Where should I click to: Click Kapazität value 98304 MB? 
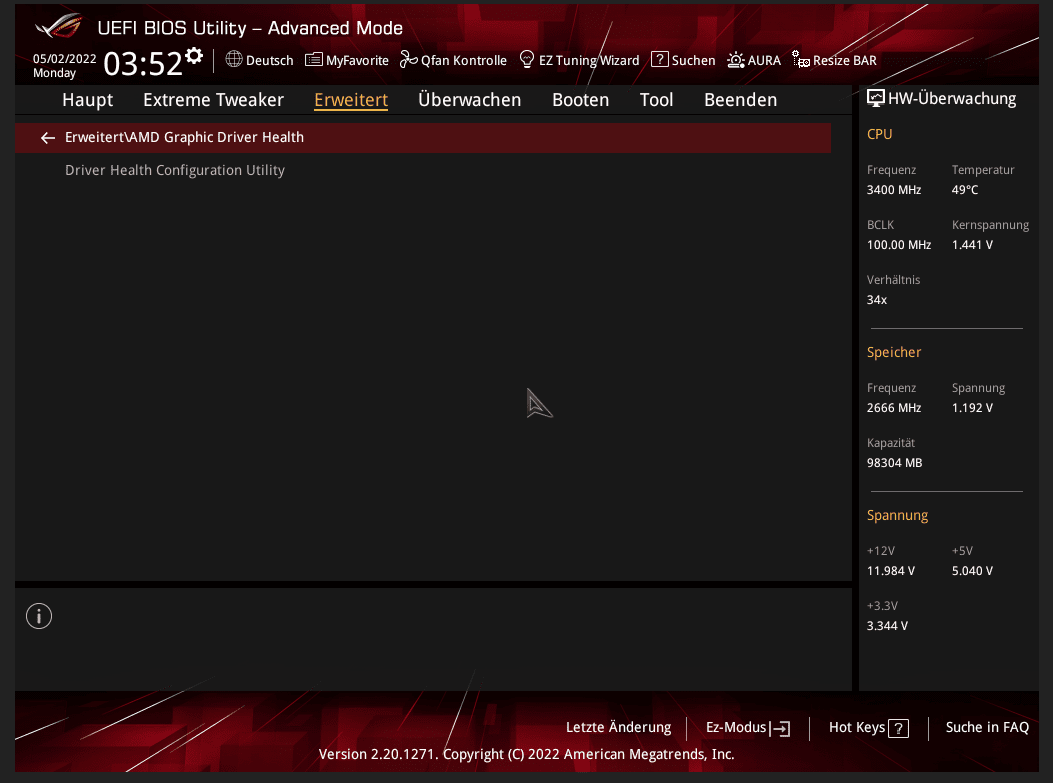895,463
